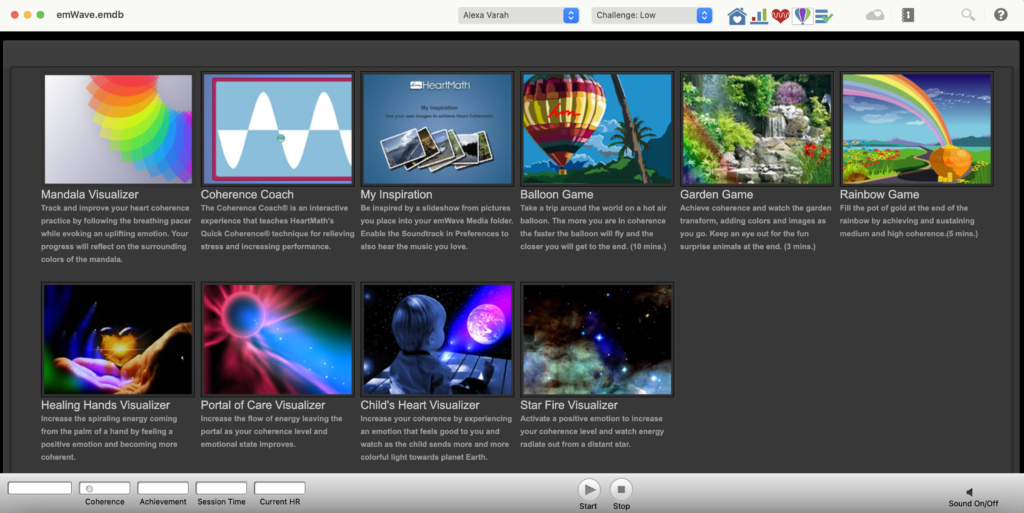The width and height of the screenshot is (1024, 513).
Task: Click the Current HR field
Action: coord(280,488)
